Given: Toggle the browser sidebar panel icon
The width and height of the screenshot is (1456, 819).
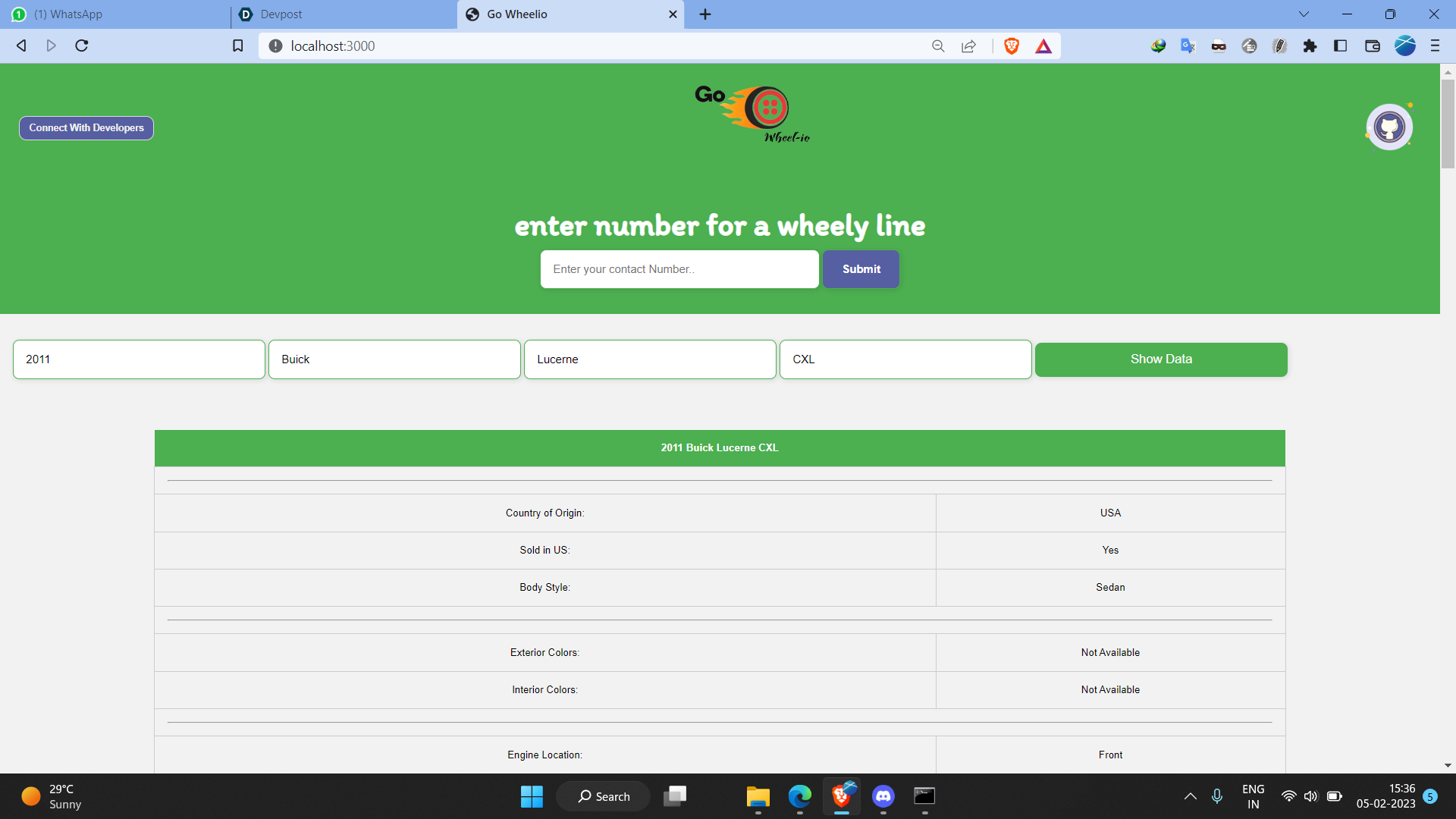Looking at the screenshot, I should [x=1340, y=46].
